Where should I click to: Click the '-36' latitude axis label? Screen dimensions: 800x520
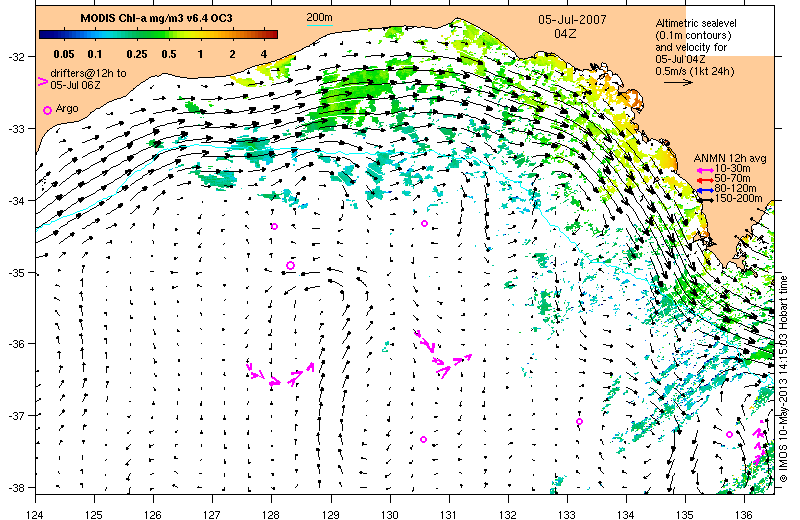pyautogui.click(x=15, y=344)
